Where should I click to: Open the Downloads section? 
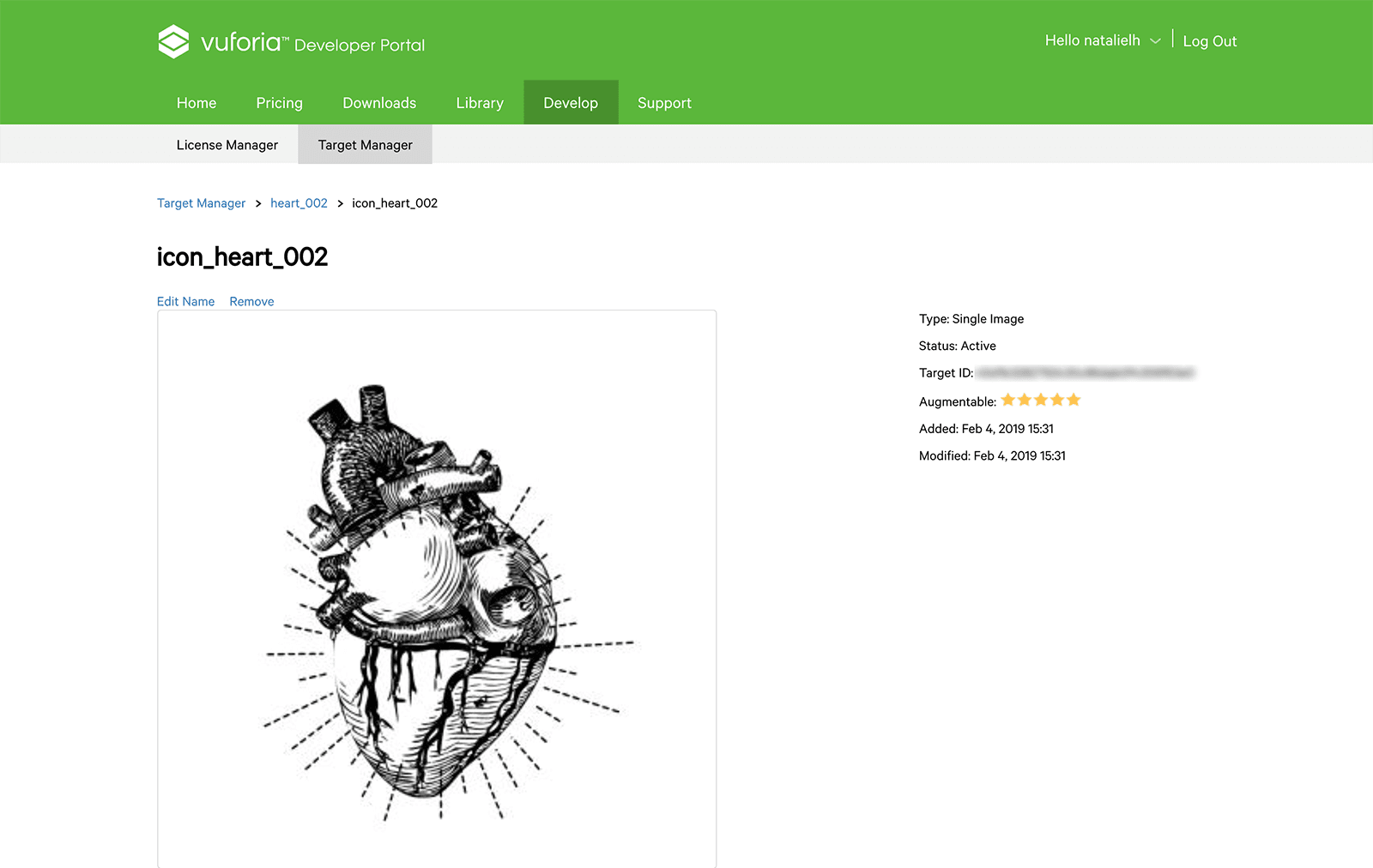pyautogui.click(x=379, y=103)
